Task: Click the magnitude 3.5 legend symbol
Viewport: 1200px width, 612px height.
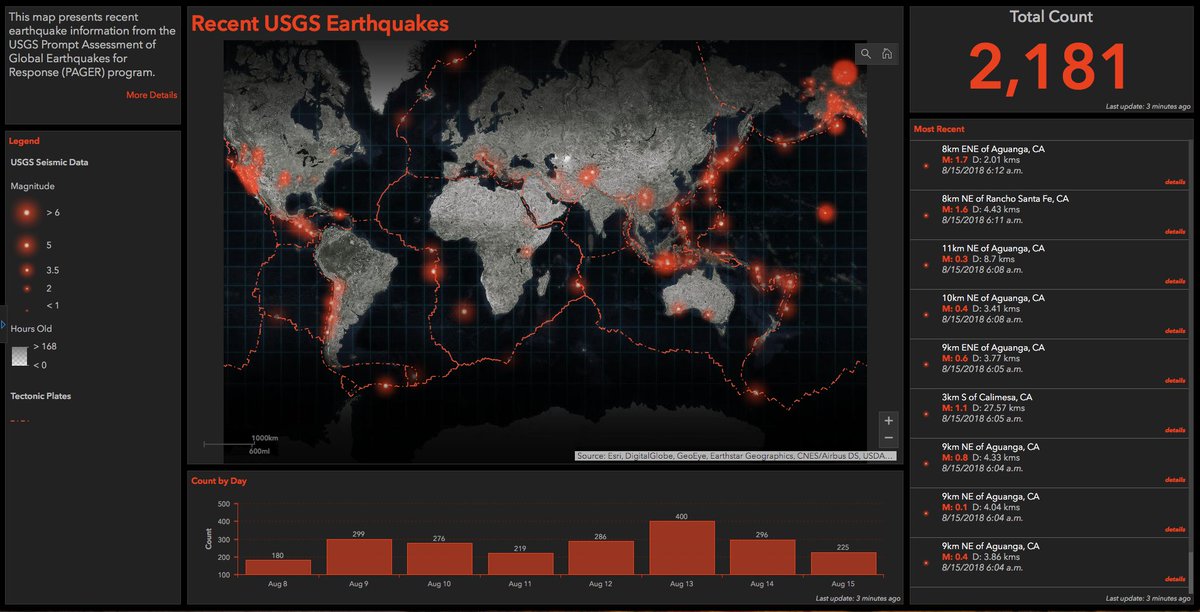Action: point(25,270)
